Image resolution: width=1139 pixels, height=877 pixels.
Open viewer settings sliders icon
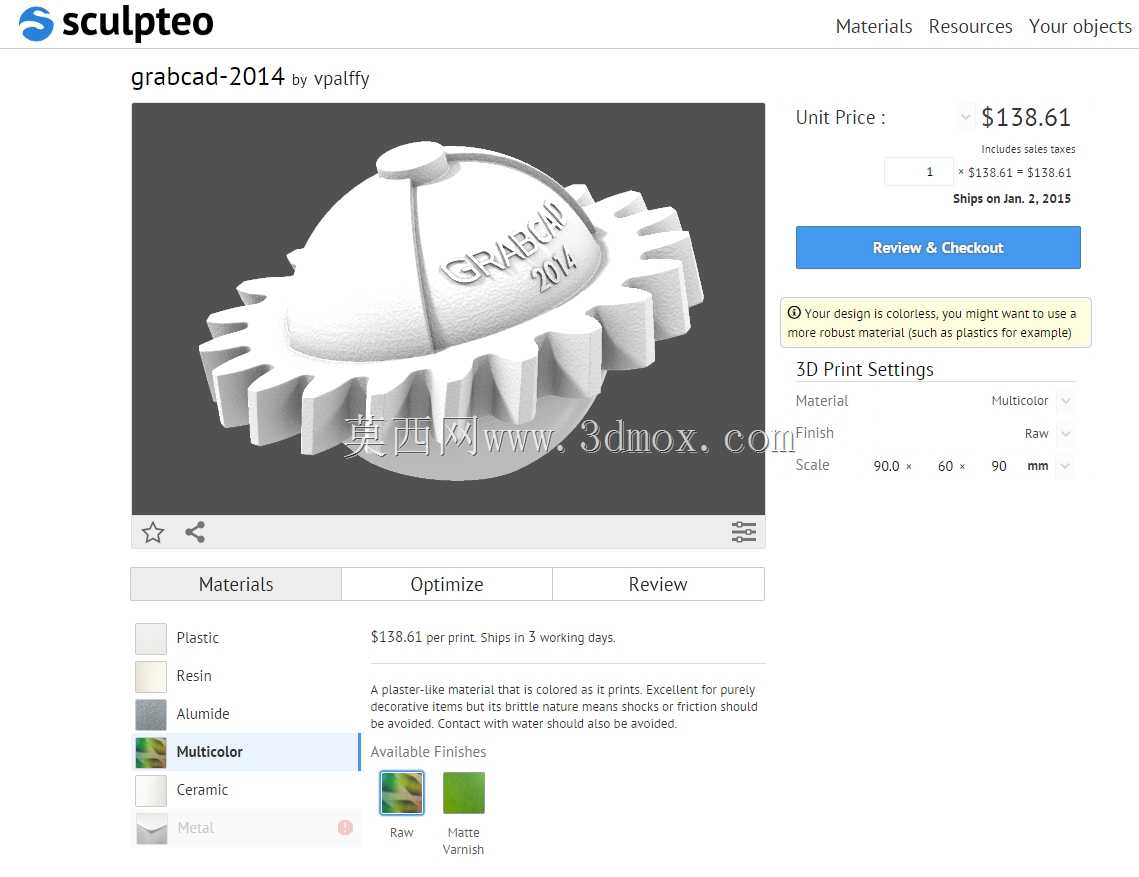coord(743,532)
